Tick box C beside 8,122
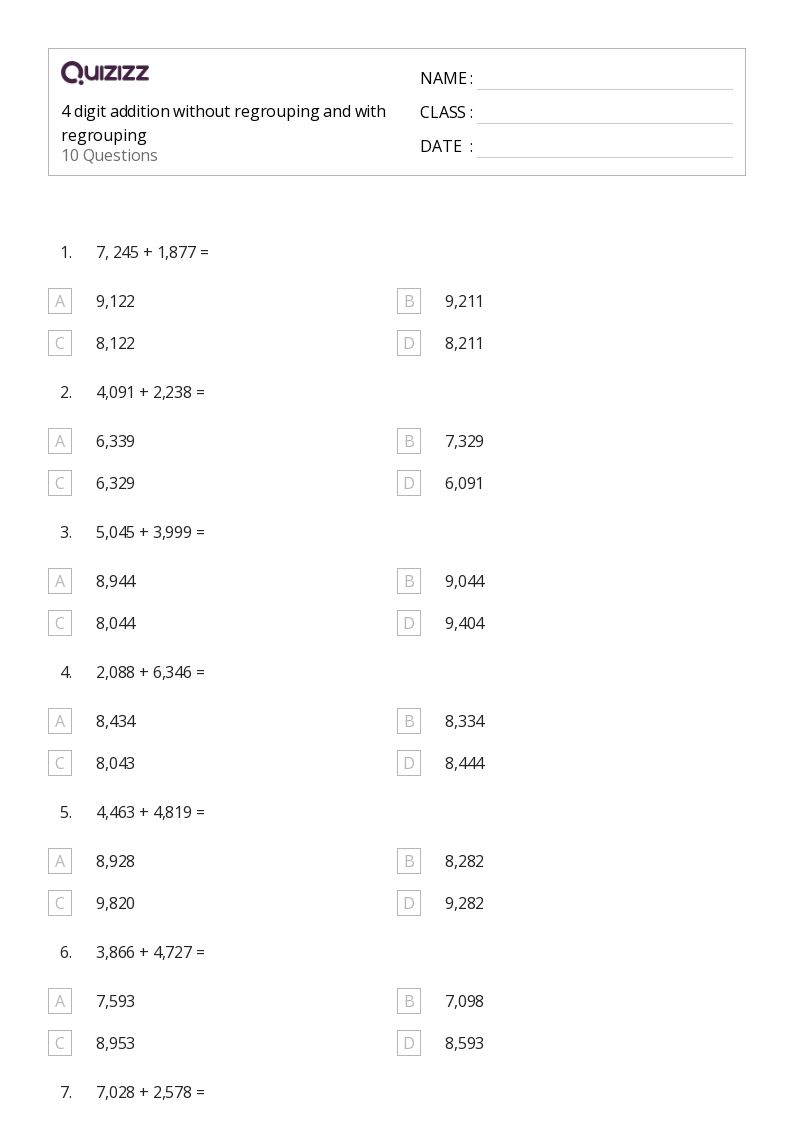The width and height of the screenshot is (794, 1123). pyautogui.click(x=60, y=343)
